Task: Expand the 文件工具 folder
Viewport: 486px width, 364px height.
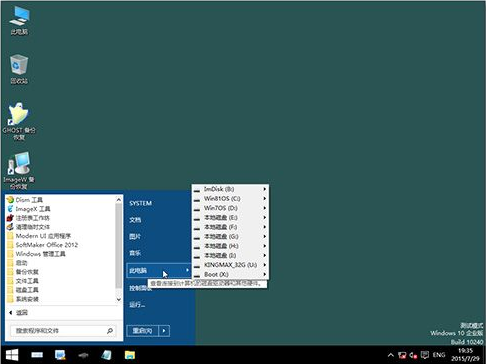Action: pos(23,281)
